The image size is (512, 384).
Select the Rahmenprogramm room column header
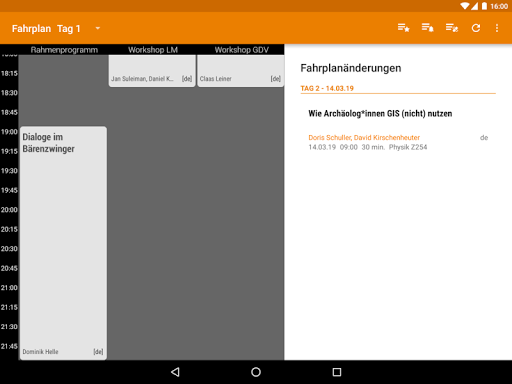click(x=64, y=50)
